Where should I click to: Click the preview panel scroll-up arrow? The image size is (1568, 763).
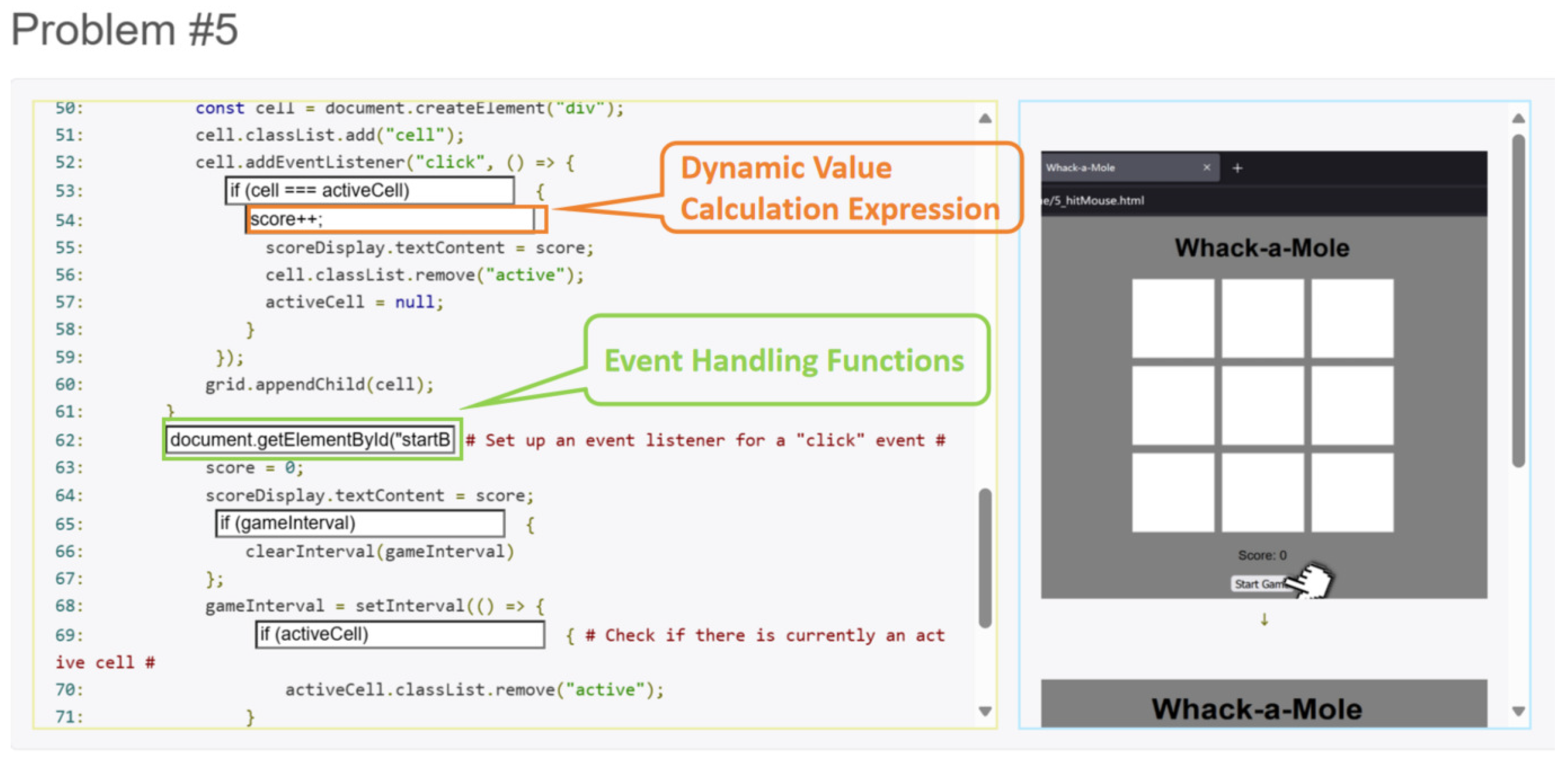click(x=1518, y=119)
